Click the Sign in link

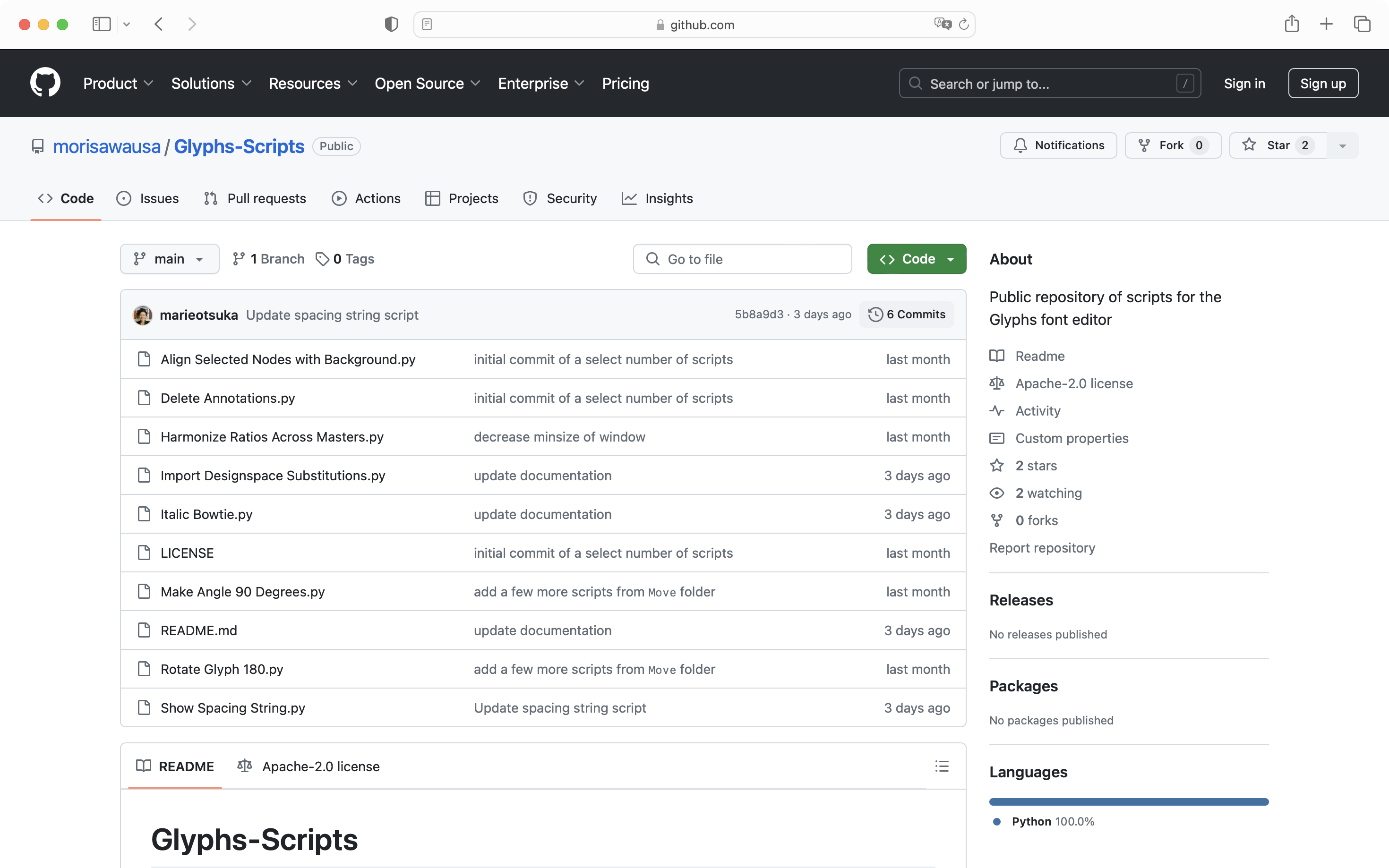pos(1244,83)
